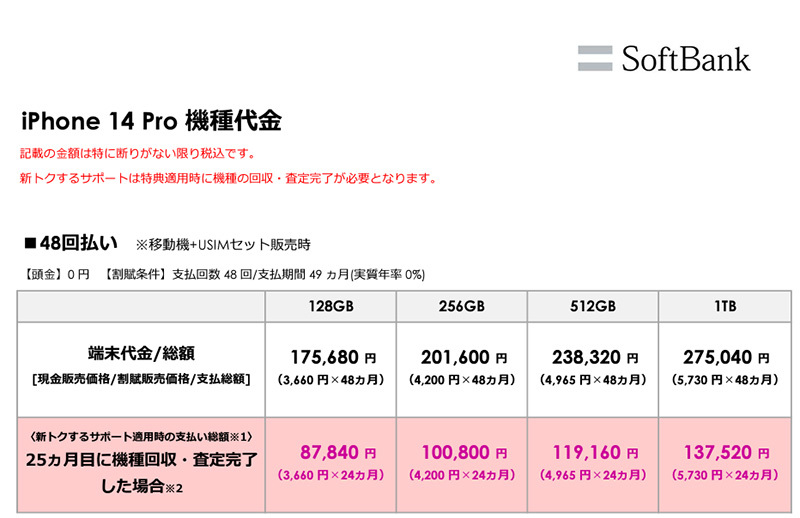
Task: Select the 512GB column header
Action: (x=594, y=307)
